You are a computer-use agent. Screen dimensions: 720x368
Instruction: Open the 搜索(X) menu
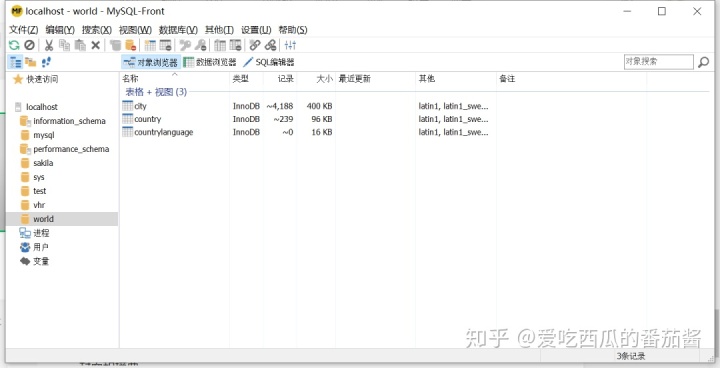click(x=97, y=30)
